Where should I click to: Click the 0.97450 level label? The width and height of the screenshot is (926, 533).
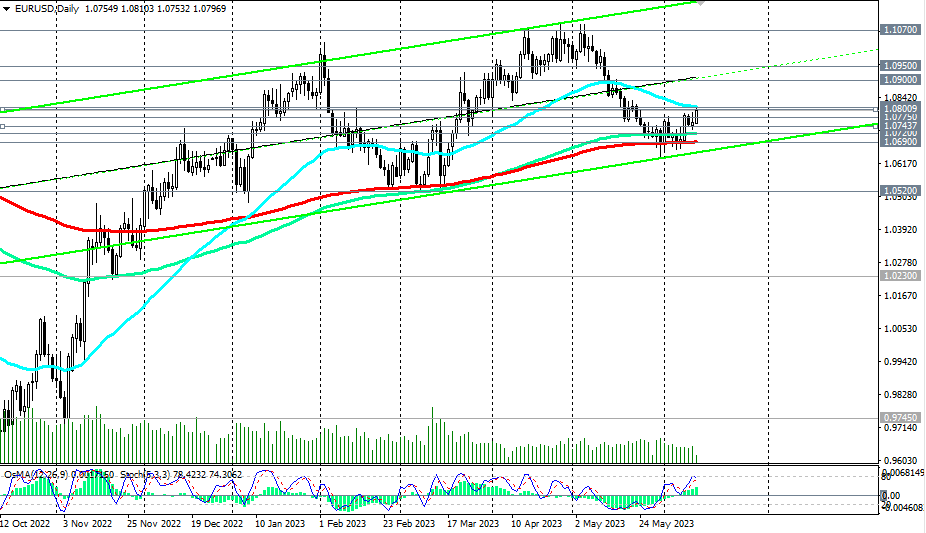[x=901, y=417]
